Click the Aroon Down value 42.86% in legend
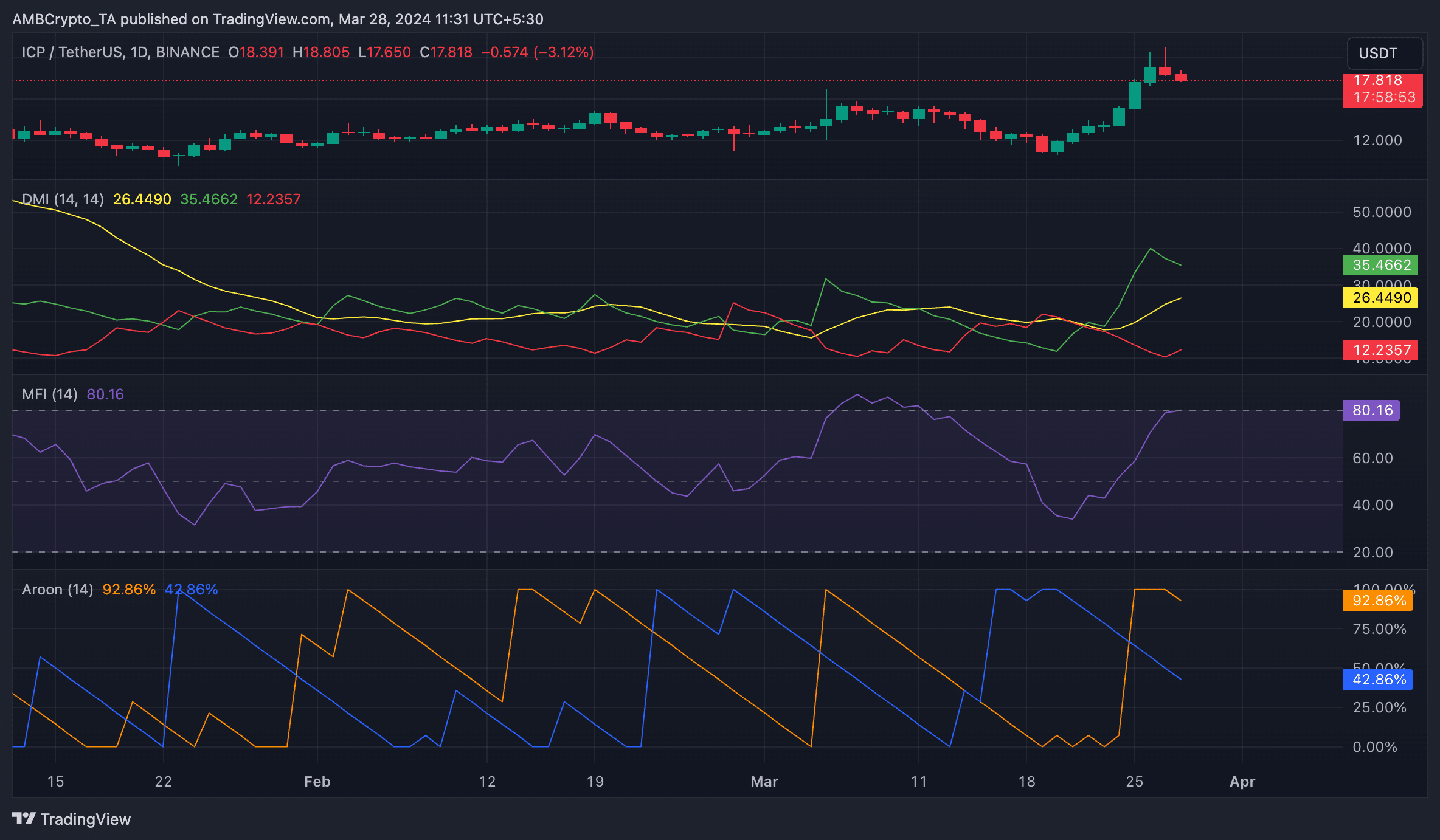 [x=192, y=590]
